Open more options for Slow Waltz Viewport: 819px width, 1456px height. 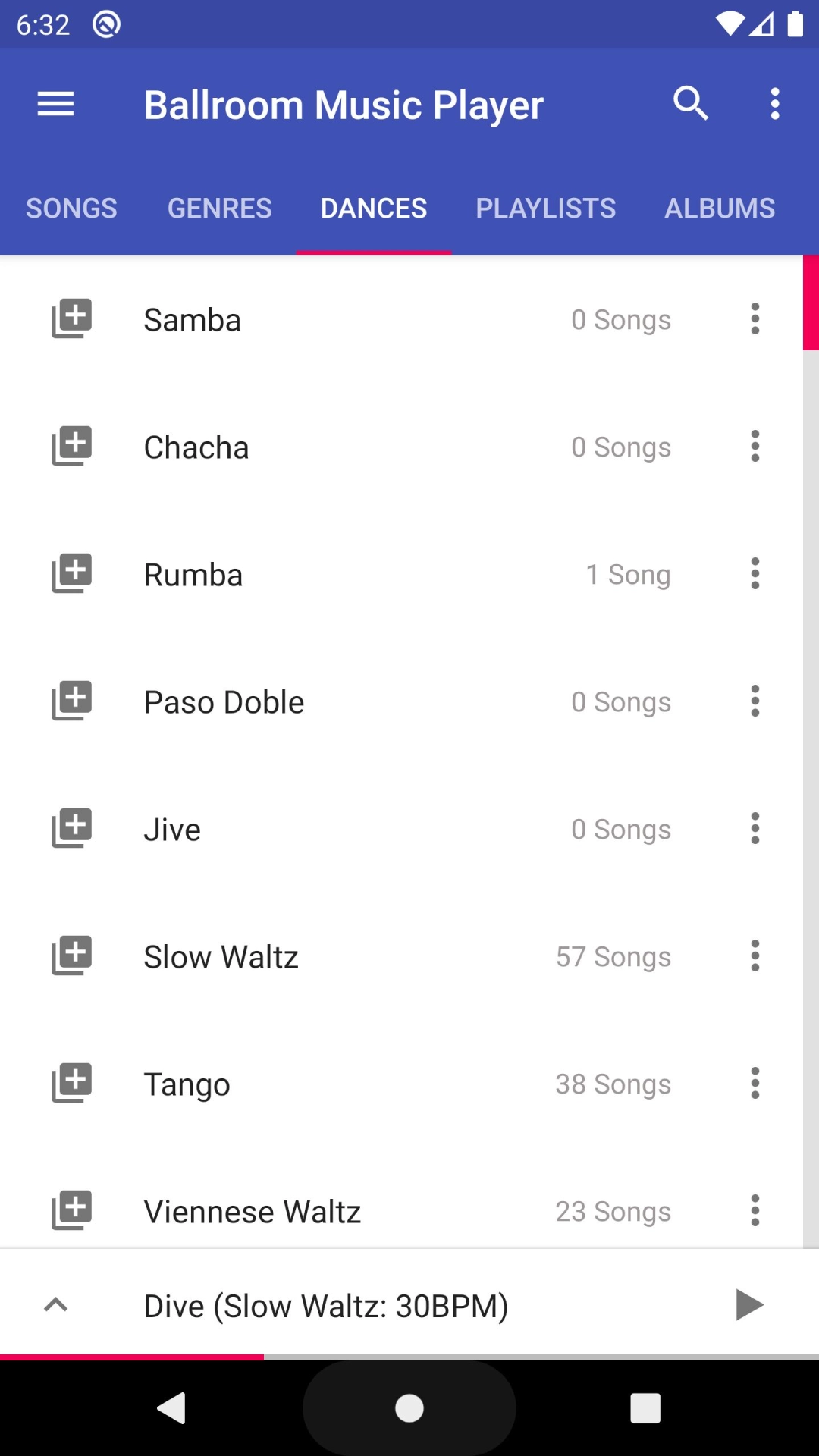pyautogui.click(x=755, y=956)
